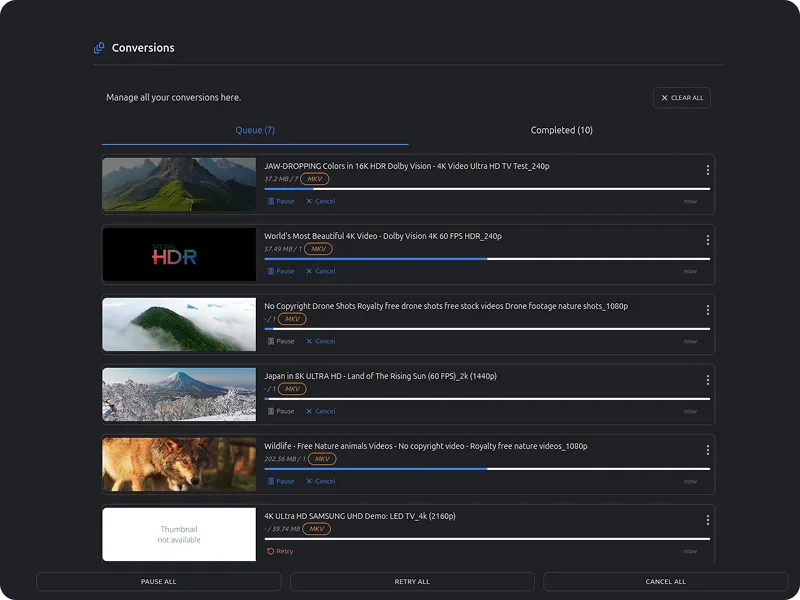Image resolution: width=800 pixels, height=600 pixels.
Task: Click the CANCEL ALL button
Action: pyautogui.click(x=665, y=581)
